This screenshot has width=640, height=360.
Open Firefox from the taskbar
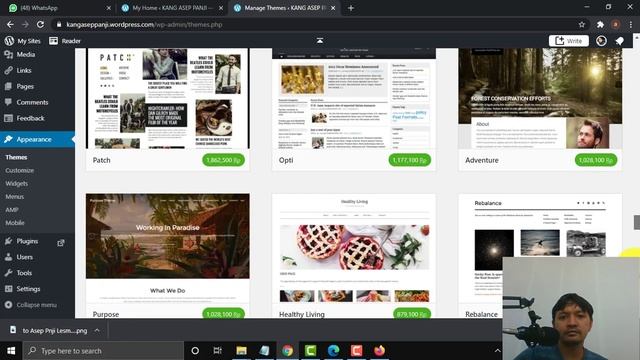pyautogui.click(x=379, y=351)
